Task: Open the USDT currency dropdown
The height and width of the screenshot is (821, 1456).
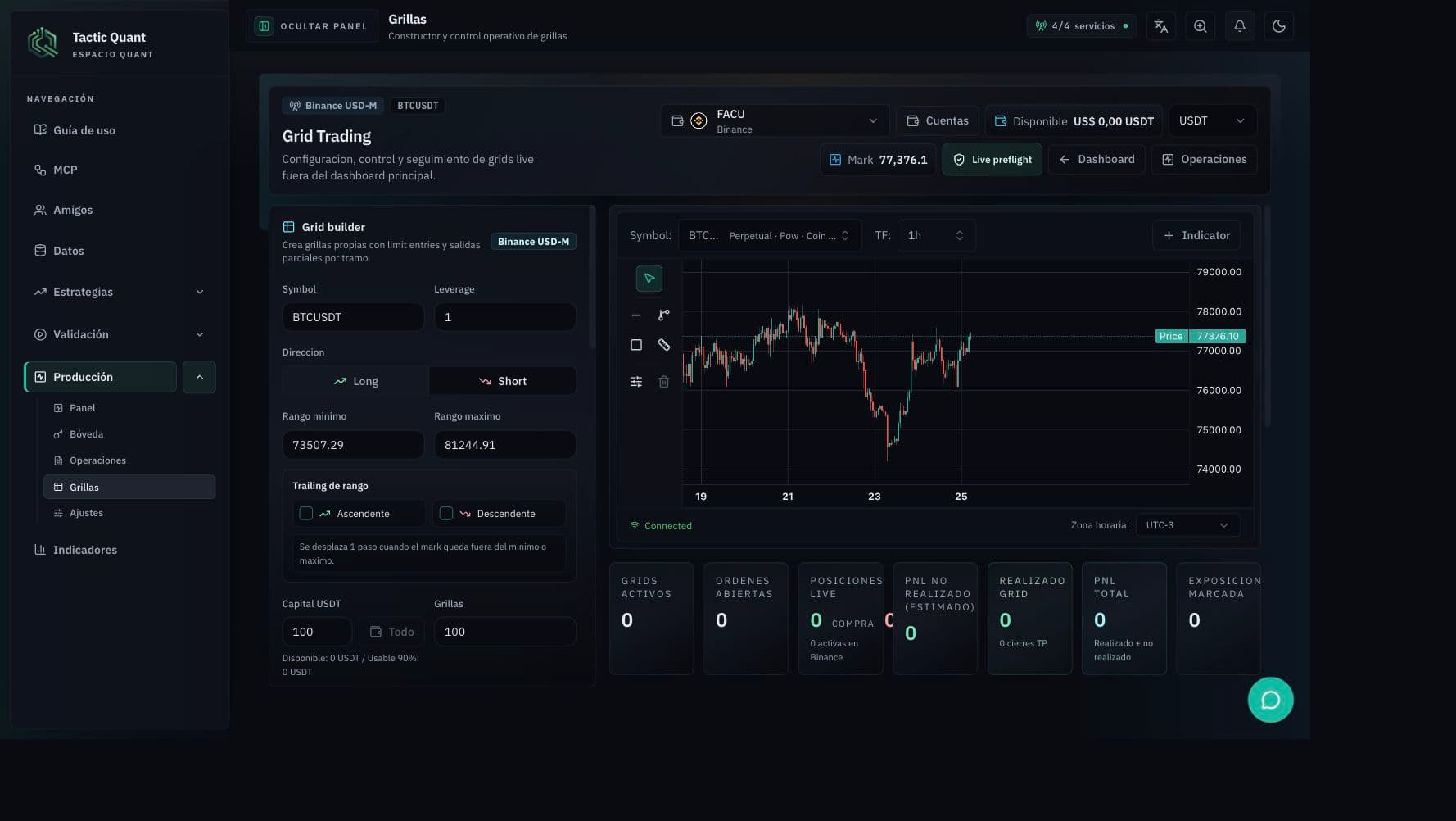Action: (x=1213, y=120)
